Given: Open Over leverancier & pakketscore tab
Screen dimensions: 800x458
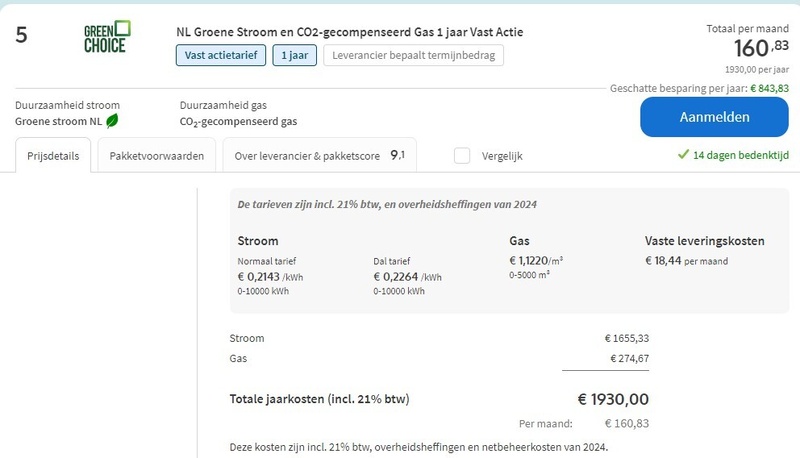Looking at the screenshot, I should 319,156.
